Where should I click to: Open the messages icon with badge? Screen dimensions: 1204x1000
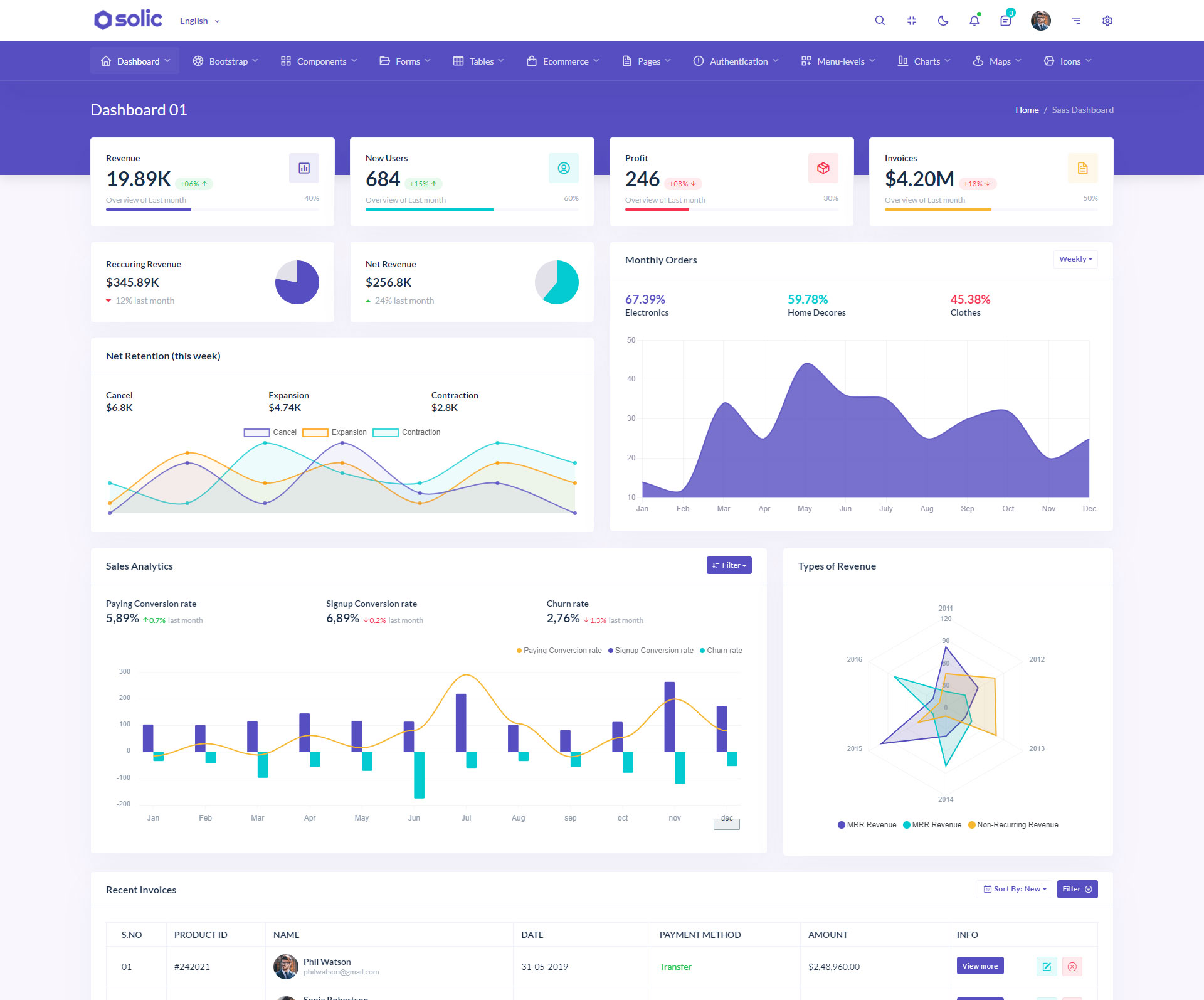(x=1006, y=21)
